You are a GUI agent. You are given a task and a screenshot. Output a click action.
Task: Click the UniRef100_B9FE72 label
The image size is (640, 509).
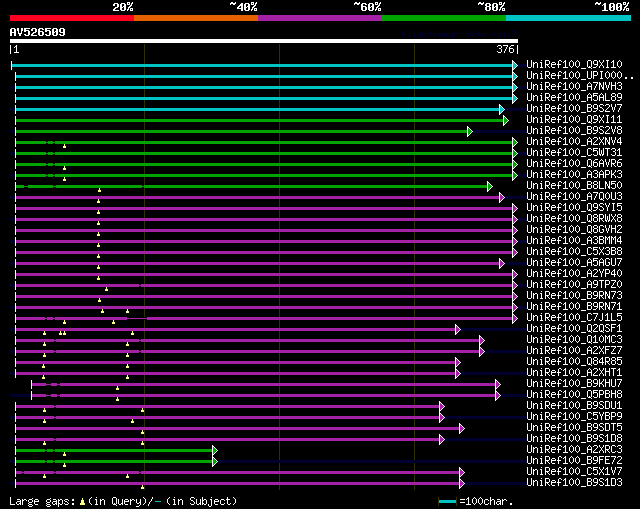(x=574, y=461)
